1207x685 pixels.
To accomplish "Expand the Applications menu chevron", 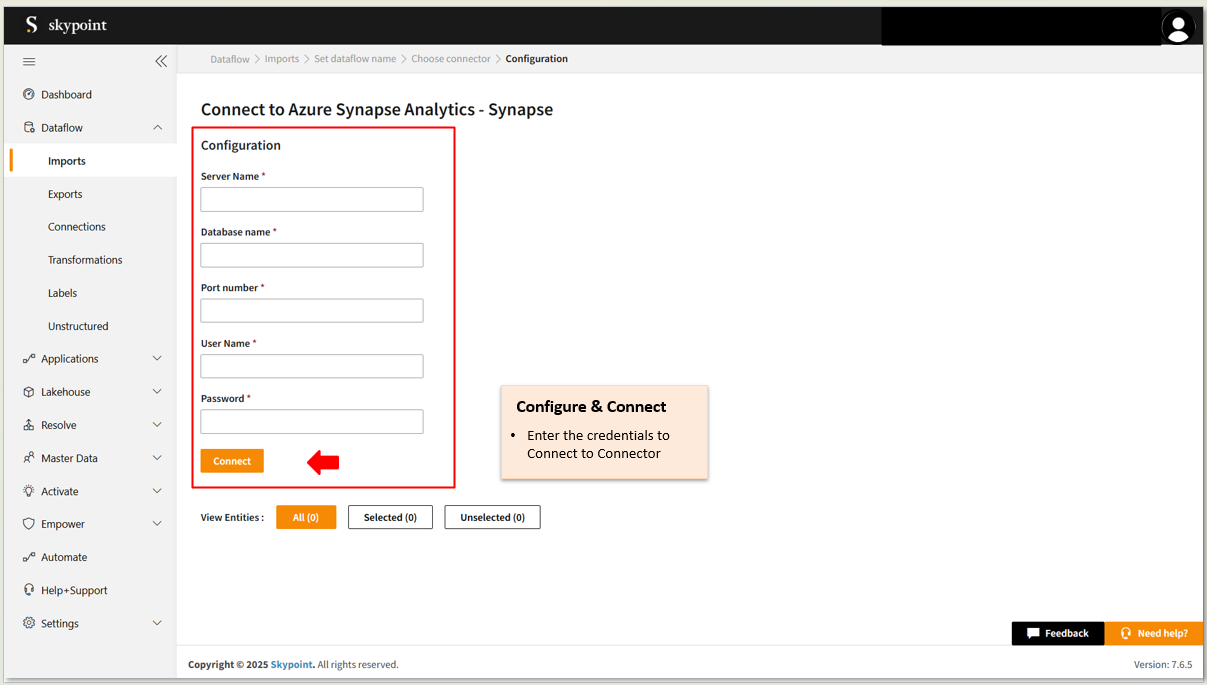I will 157,359.
